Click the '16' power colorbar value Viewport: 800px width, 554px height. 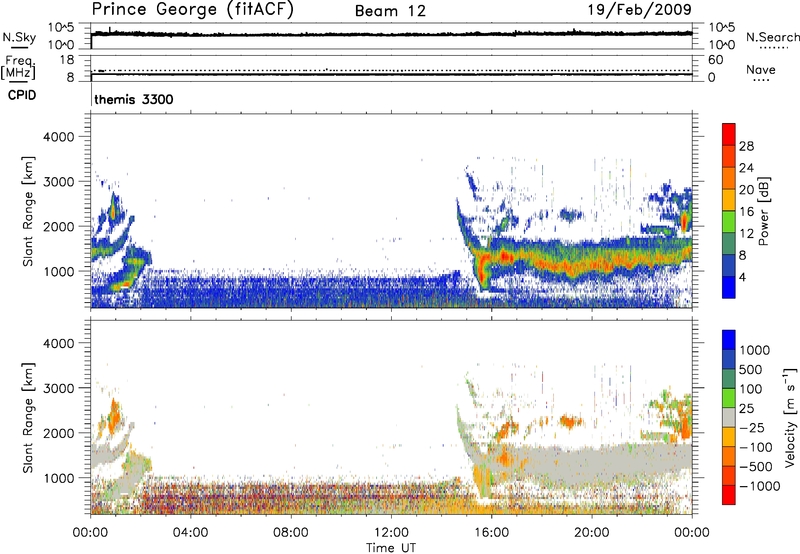[x=746, y=212]
